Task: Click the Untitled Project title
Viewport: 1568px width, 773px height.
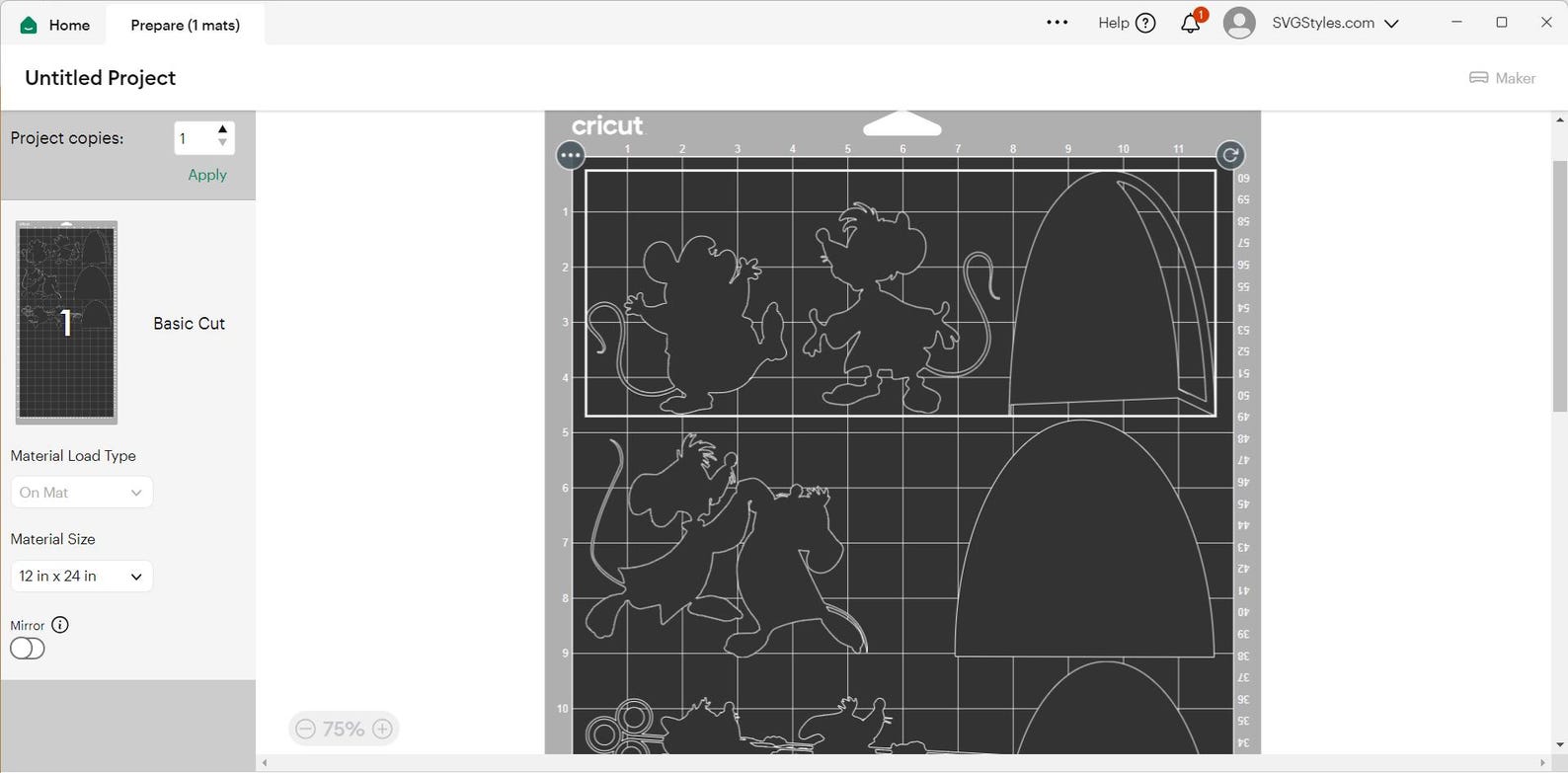Action: pyautogui.click(x=101, y=78)
